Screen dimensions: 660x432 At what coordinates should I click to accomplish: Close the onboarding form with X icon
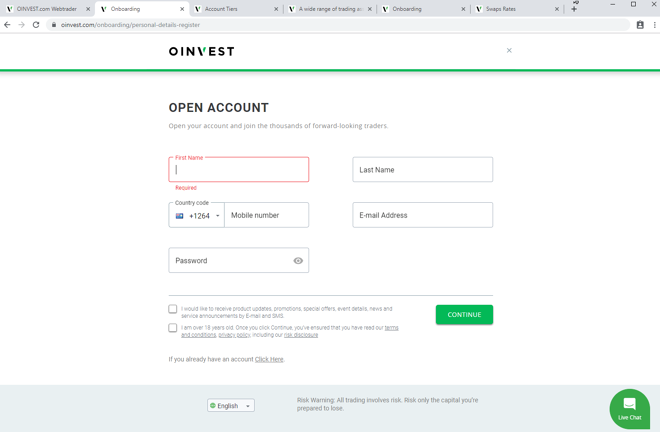pos(509,51)
